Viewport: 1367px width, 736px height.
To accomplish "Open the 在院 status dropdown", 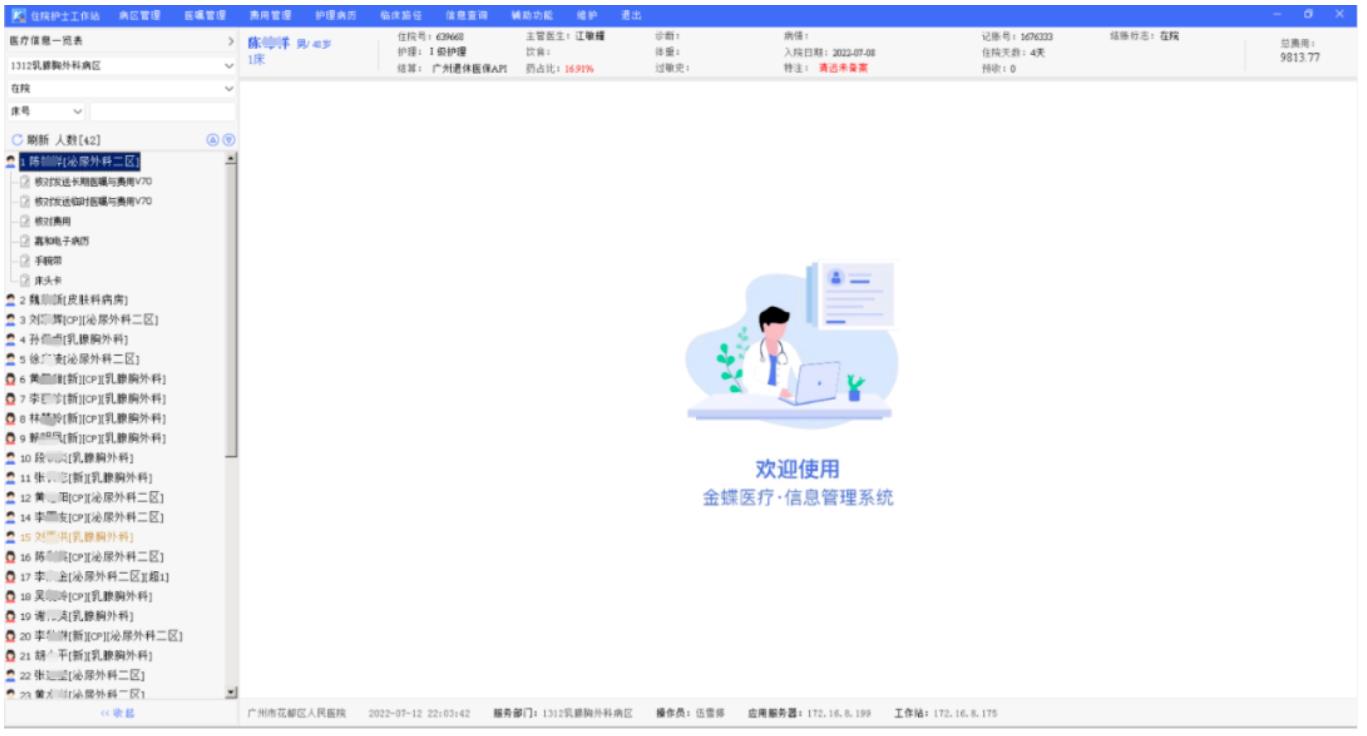I will [x=120, y=89].
